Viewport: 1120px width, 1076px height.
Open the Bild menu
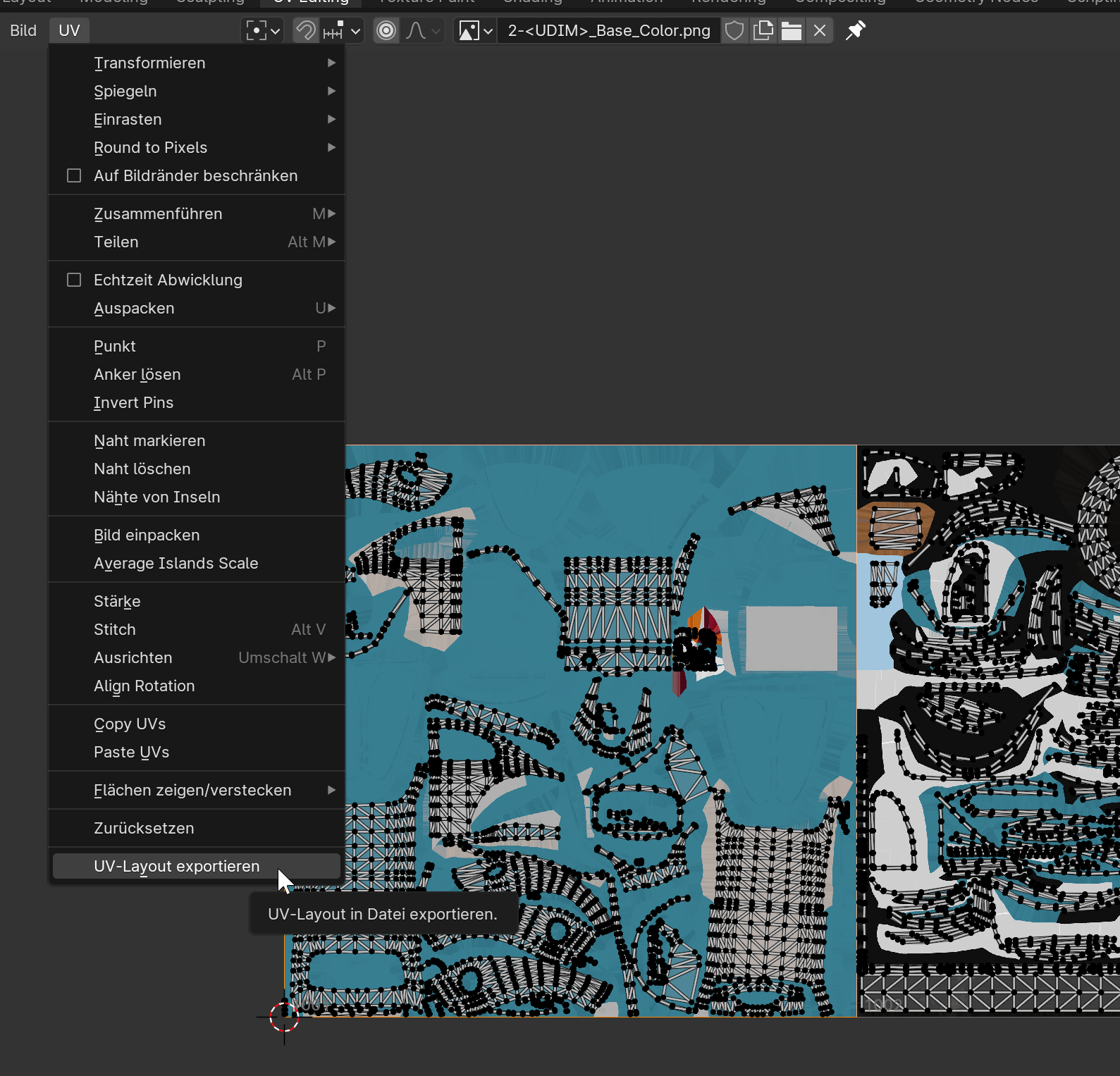pyautogui.click(x=23, y=31)
